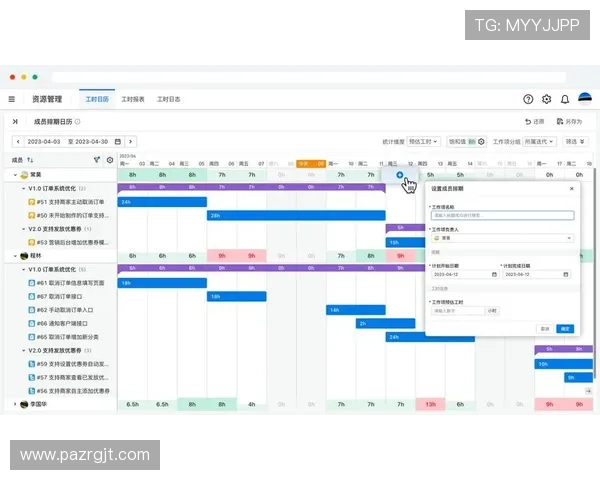The image size is (600, 480).
Task: Expand the member row 李国华
Action: [x=15, y=404]
